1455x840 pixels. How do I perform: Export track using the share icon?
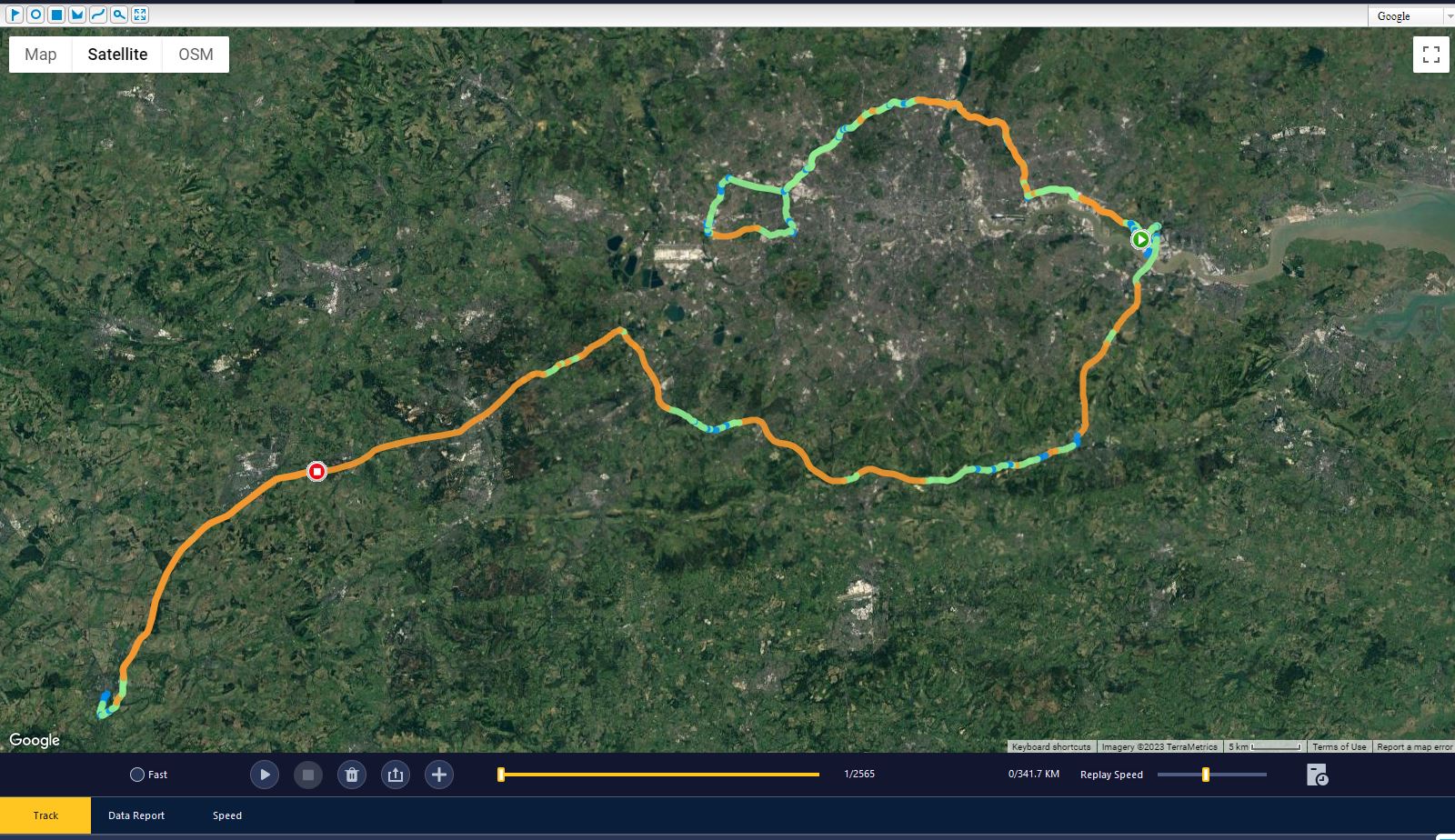point(395,775)
